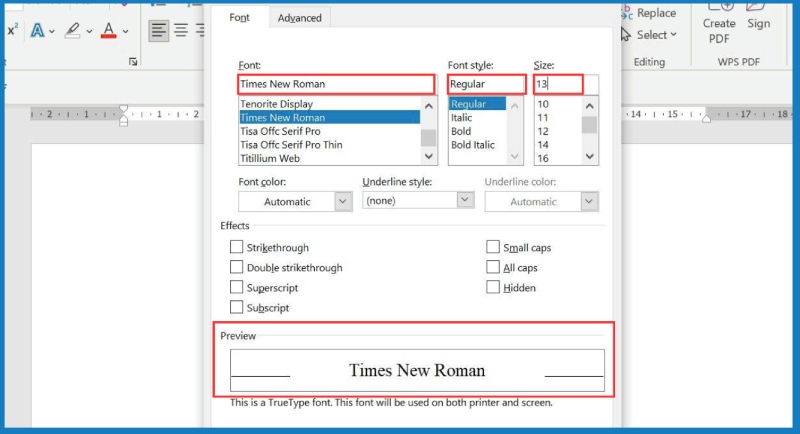Choose Bold Italic from Font style list
Viewport: 800px width, 434px height.
click(x=474, y=145)
